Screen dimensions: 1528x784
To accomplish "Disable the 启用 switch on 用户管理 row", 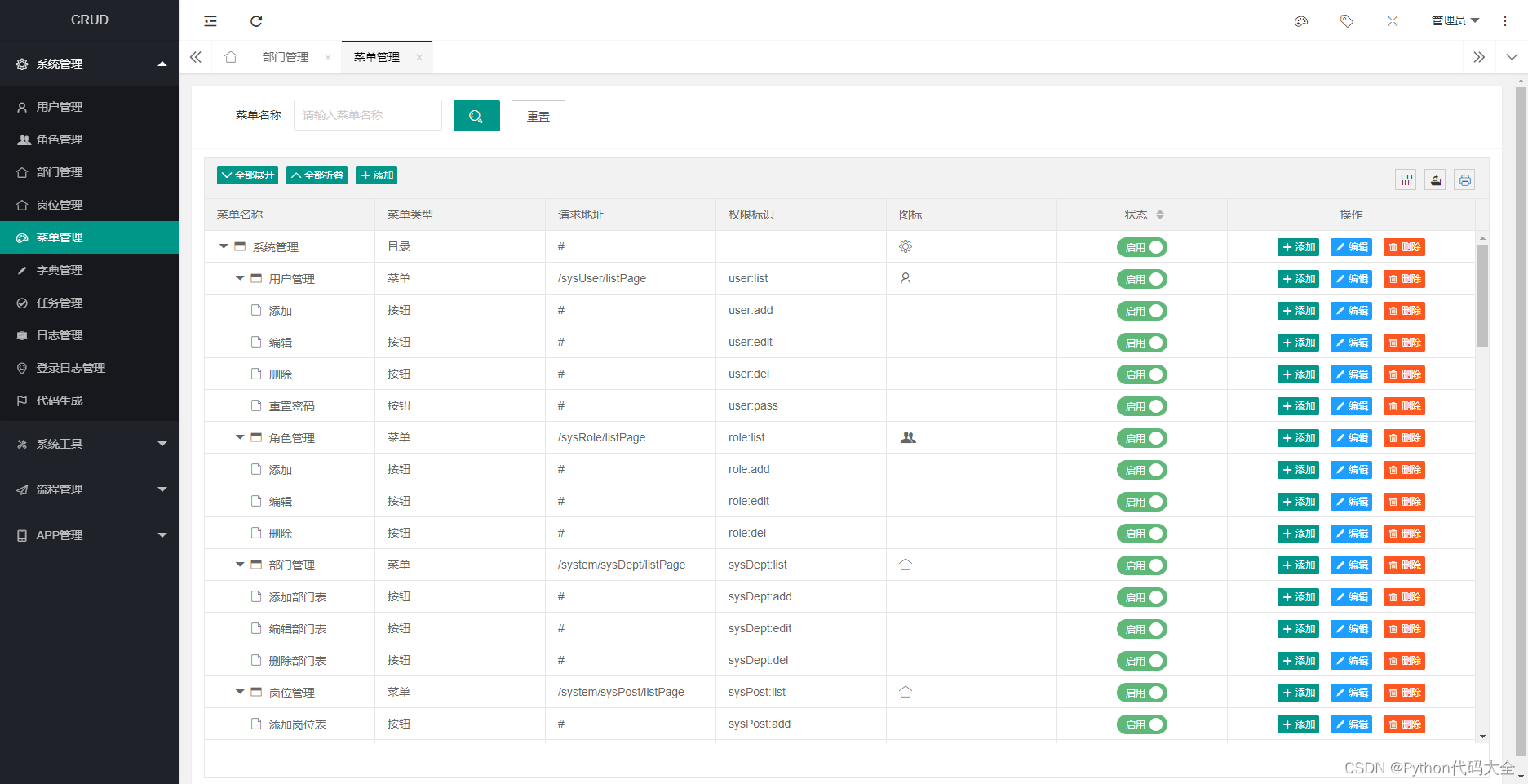I will (1141, 278).
